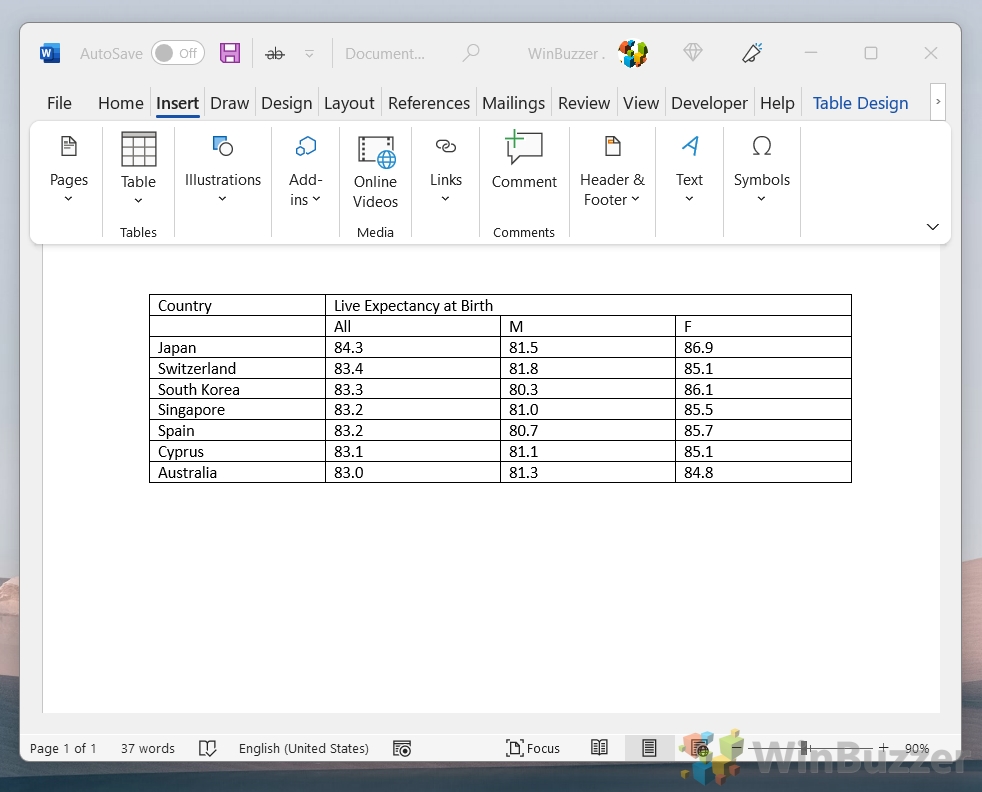This screenshot has height=792, width=982.
Task: Click the search magnifier icon
Action: click(470, 53)
